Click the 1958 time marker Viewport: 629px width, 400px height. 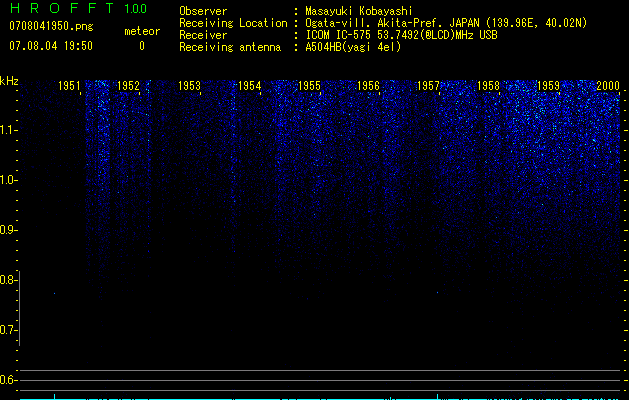(488, 86)
